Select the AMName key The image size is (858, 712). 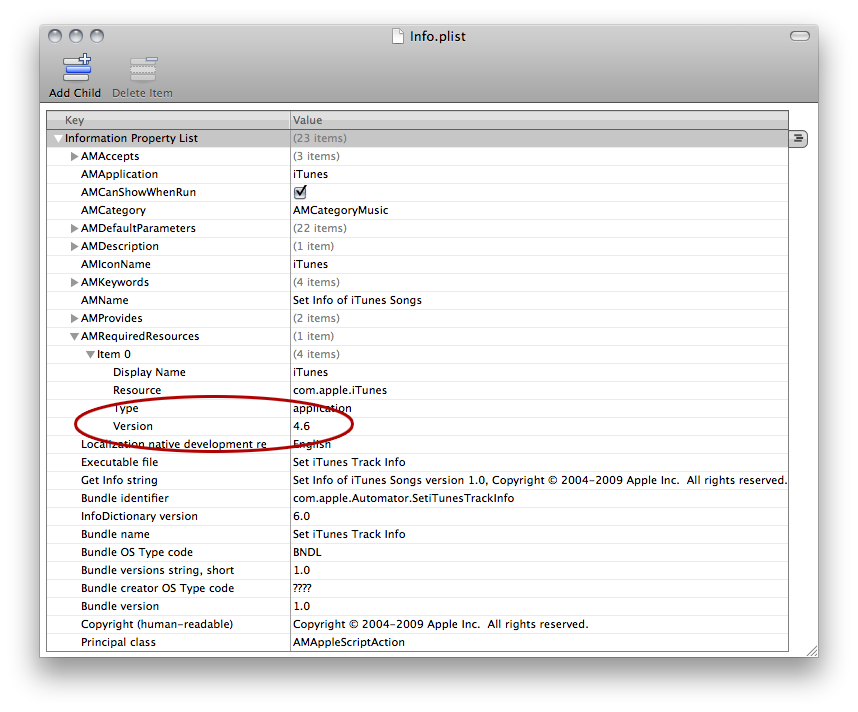[x=105, y=300]
